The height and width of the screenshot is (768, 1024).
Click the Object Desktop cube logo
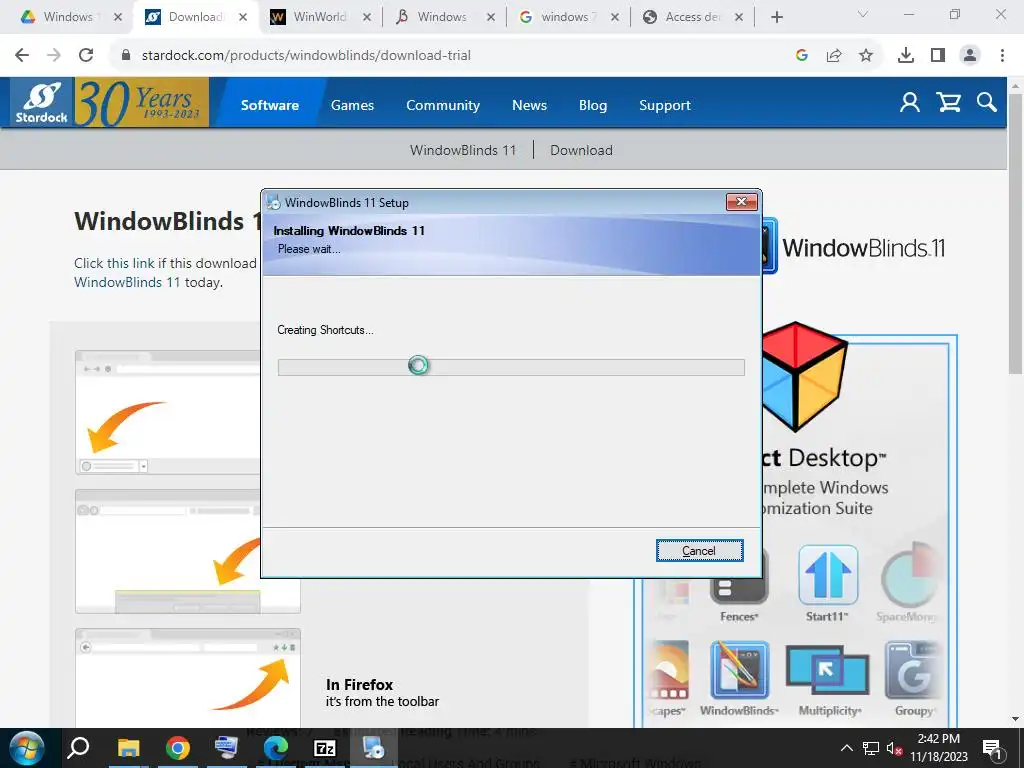(x=803, y=376)
